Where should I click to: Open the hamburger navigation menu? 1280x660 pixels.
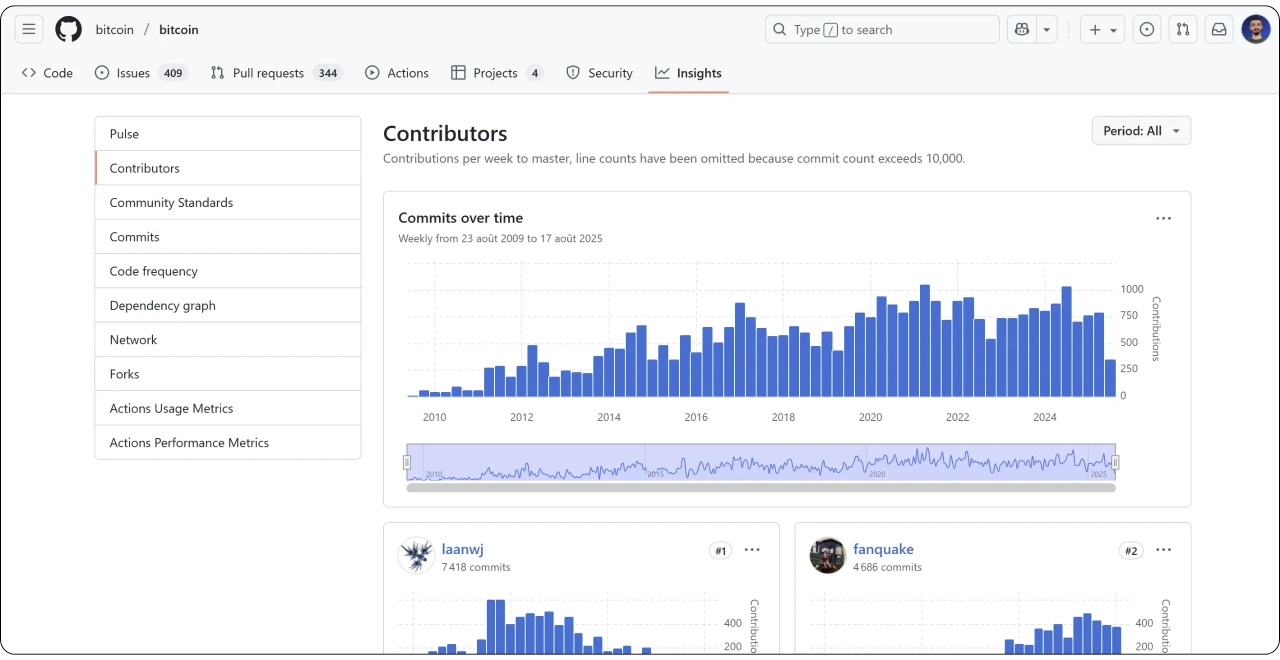point(29,30)
